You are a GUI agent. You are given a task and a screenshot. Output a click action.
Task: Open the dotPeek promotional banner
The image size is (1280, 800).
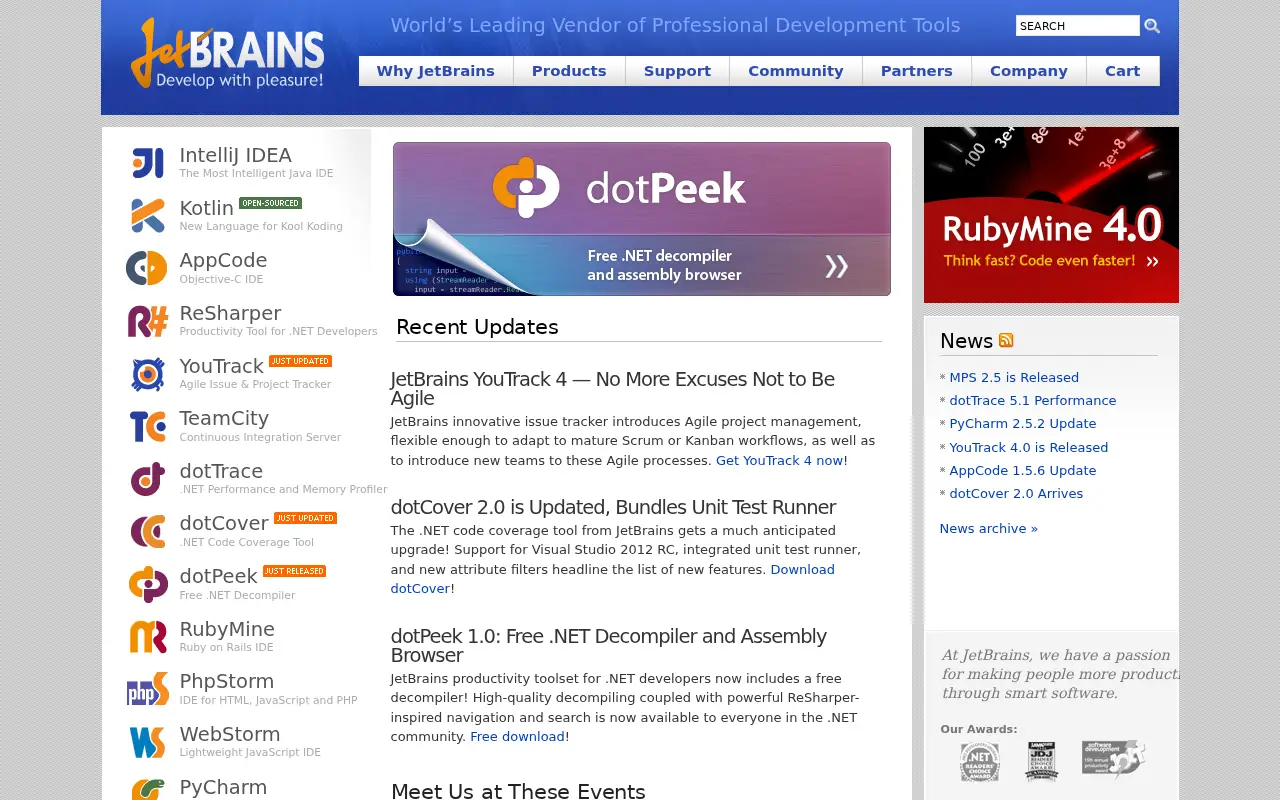pyautogui.click(x=642, y=219)
